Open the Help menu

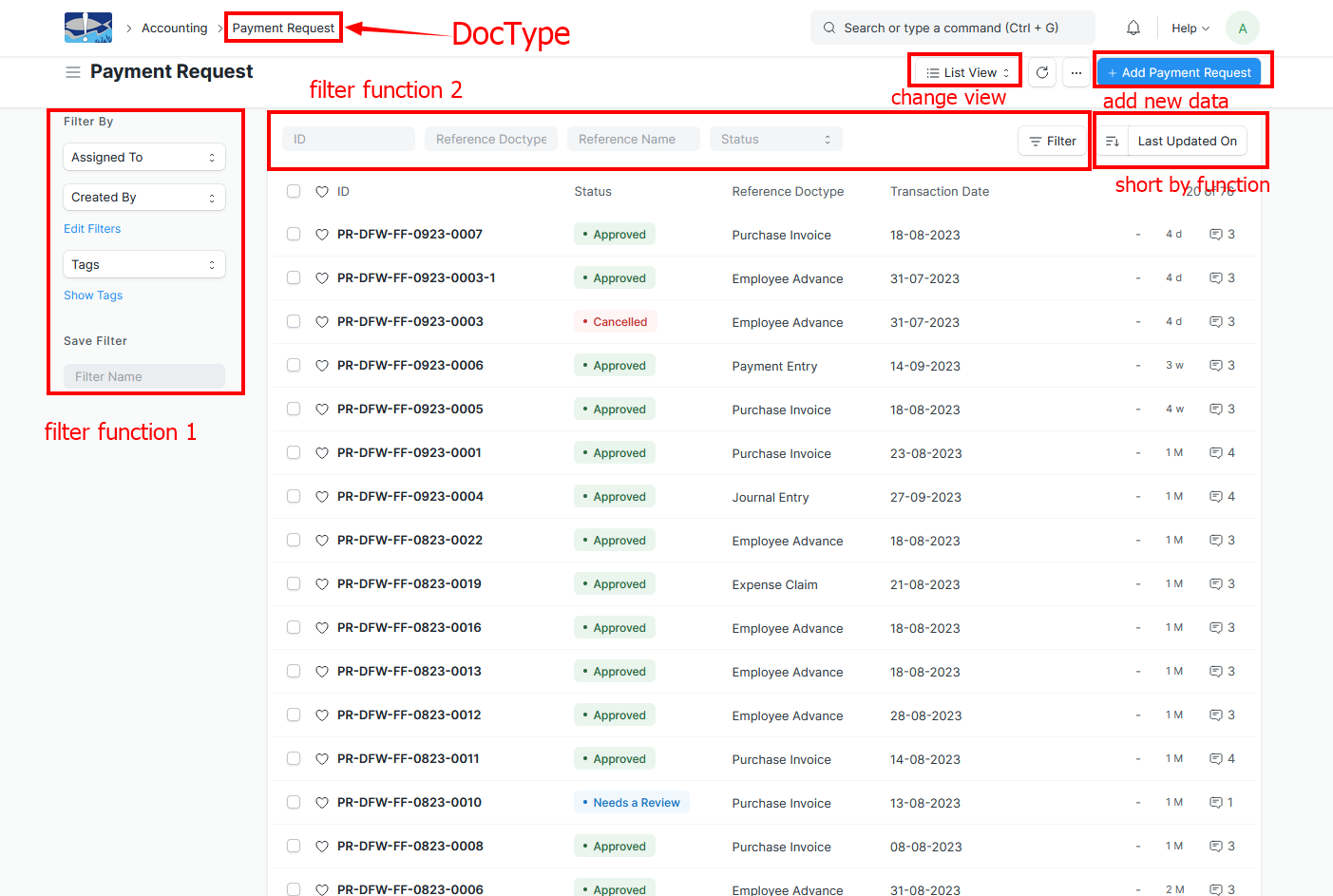pos(1190,29)
